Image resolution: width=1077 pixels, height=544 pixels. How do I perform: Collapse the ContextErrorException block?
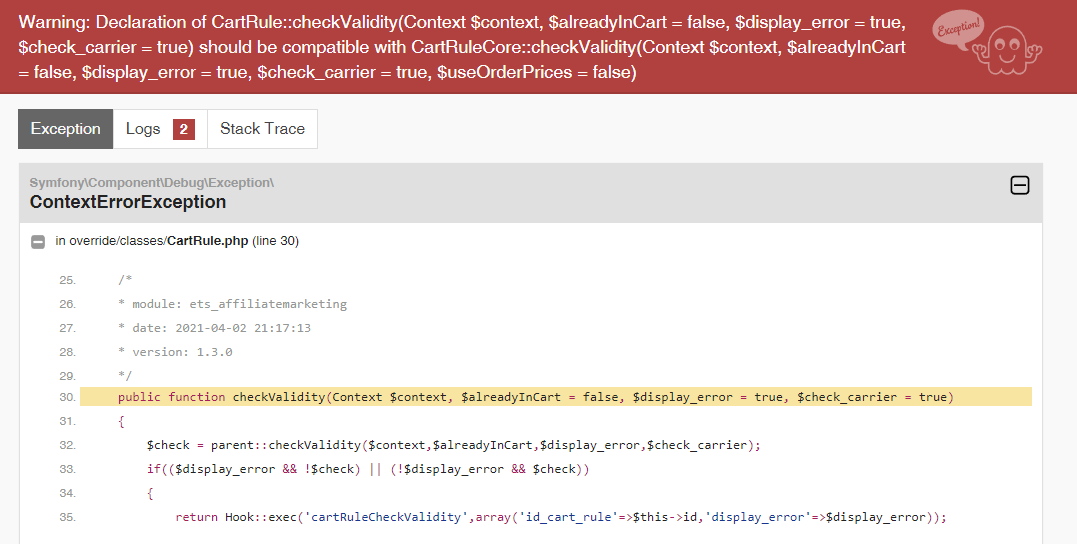pos(1020,185)
